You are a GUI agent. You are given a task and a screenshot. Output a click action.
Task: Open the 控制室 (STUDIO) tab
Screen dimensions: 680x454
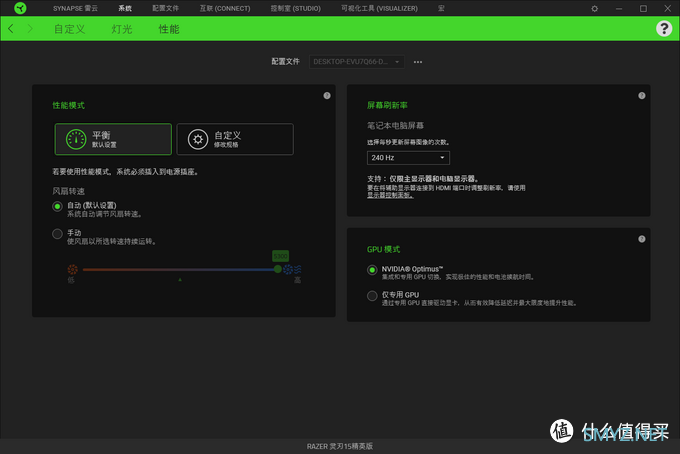295,8
